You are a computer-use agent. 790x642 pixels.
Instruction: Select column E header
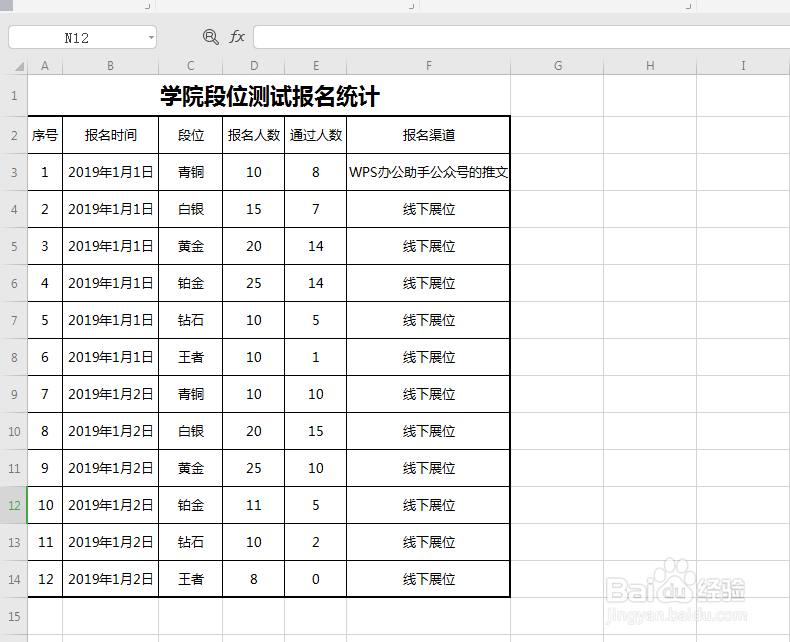(x=315, y=66)
